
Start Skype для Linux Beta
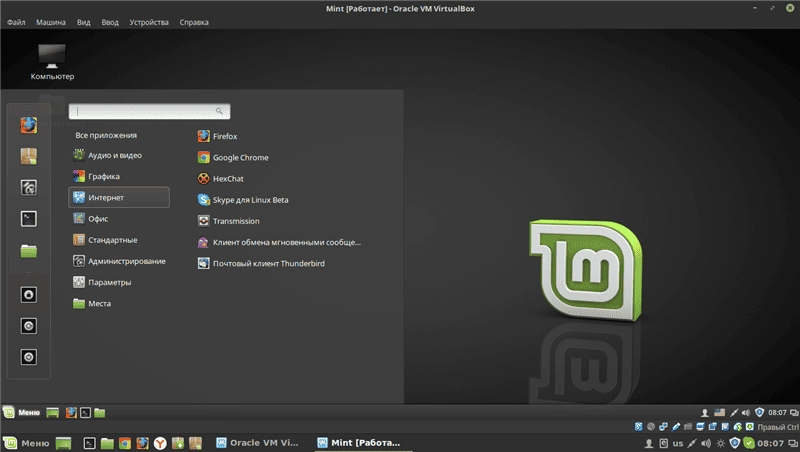(243, 200)
